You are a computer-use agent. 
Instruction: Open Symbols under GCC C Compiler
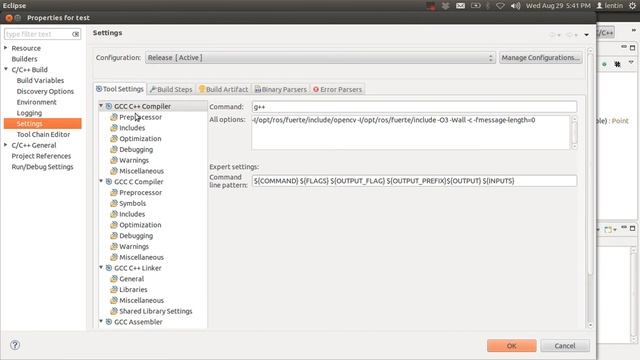[132, 203]
